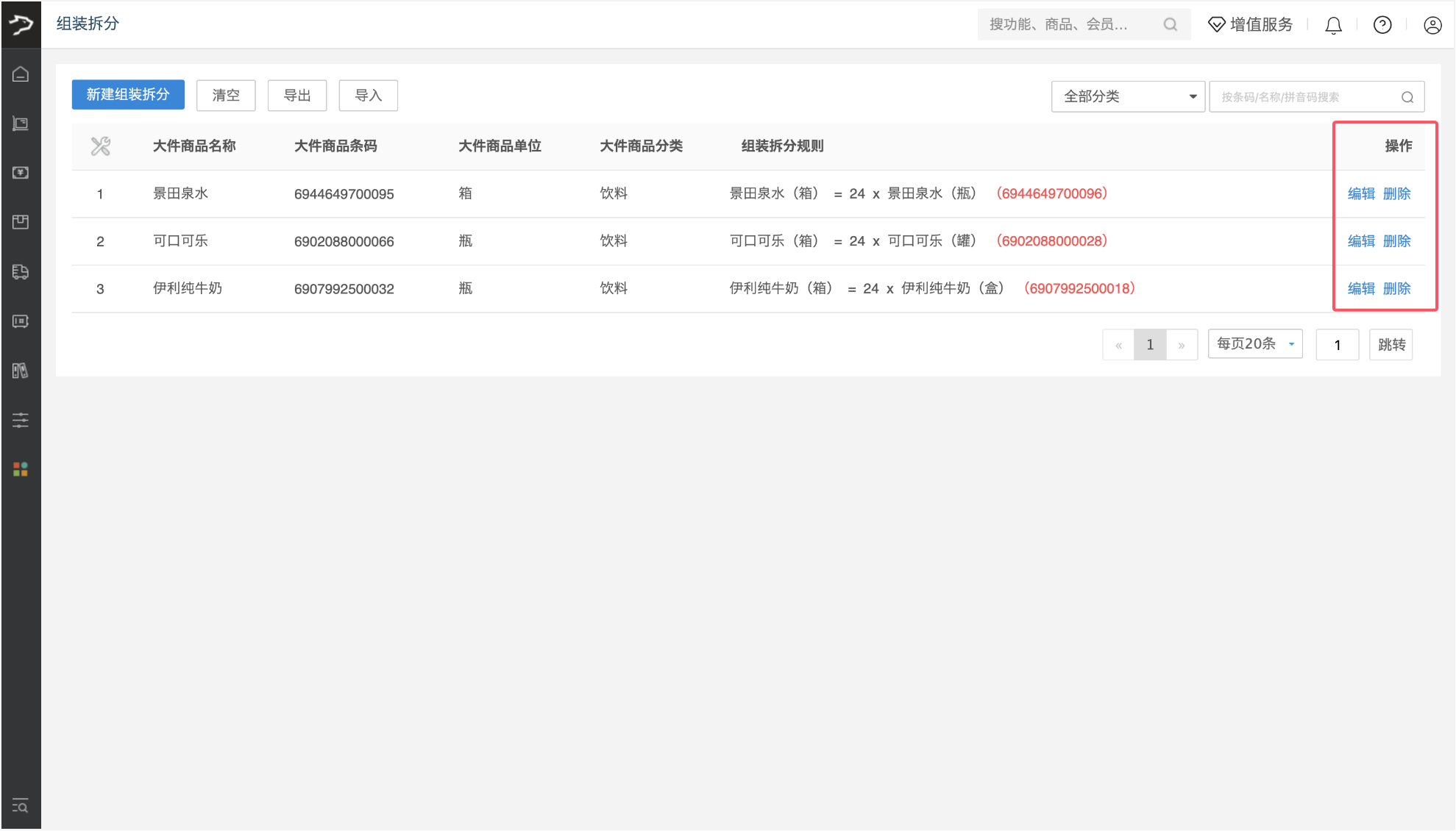Open the notification bell icon

[x=1333, y=26]
